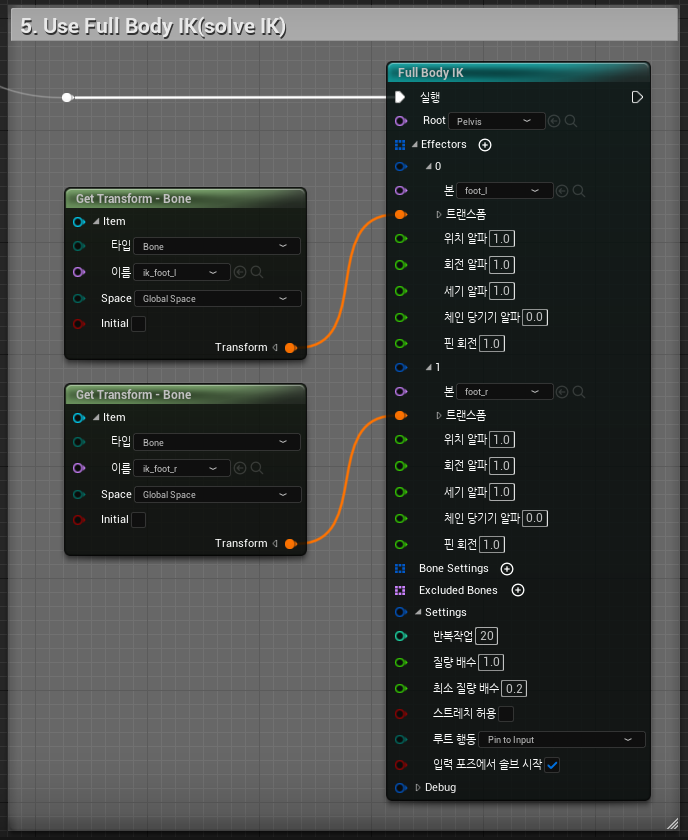
Task: Click the use-selected arrow icon beside Root Pelvis
Action: coord(554,121)
